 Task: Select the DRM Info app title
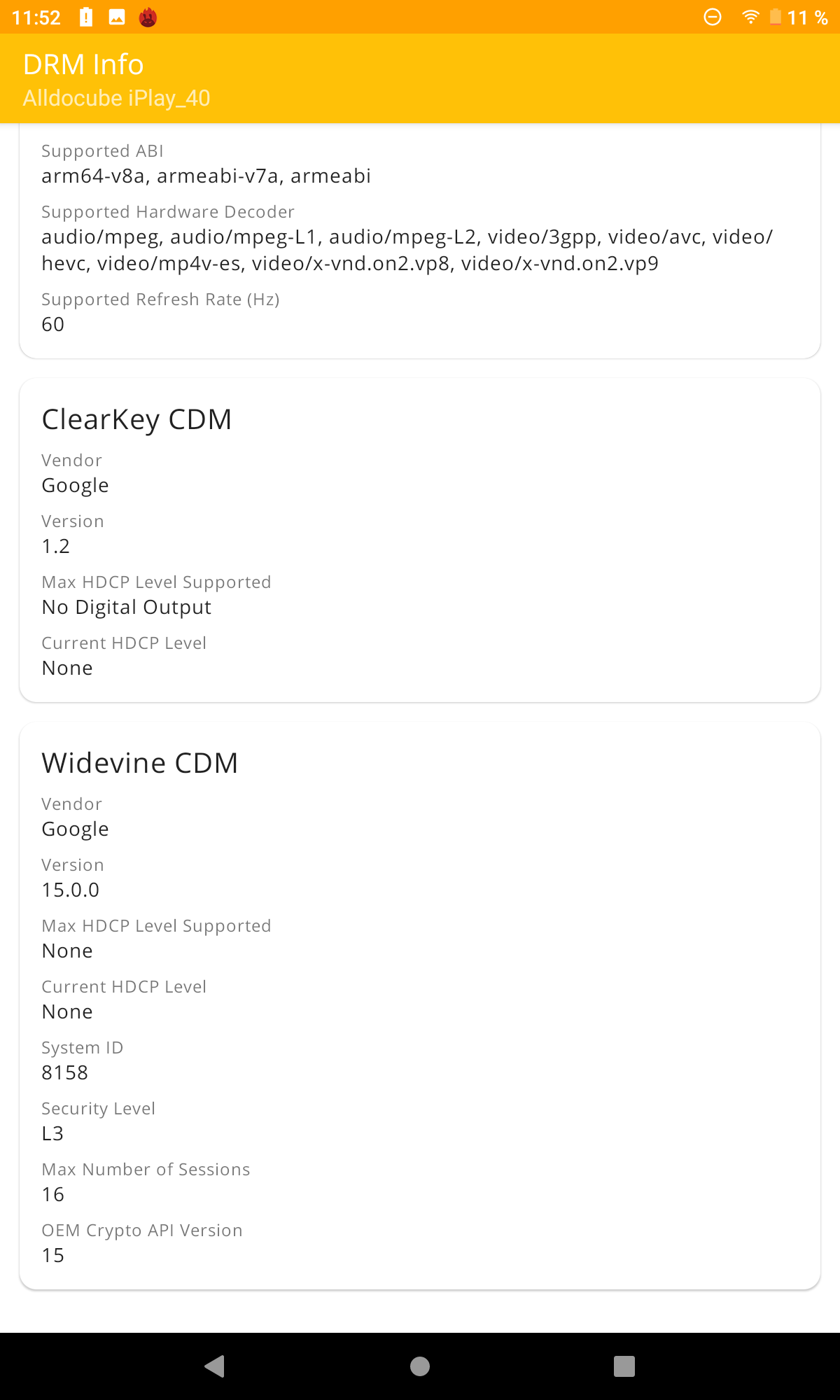83,64
